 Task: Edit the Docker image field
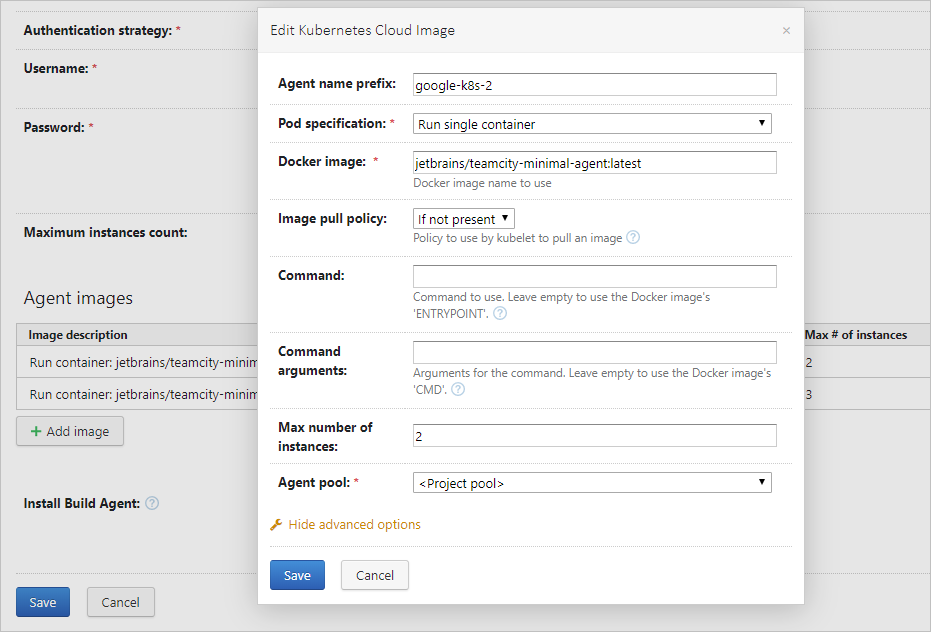pyautogui.click(x=595, y=161)
